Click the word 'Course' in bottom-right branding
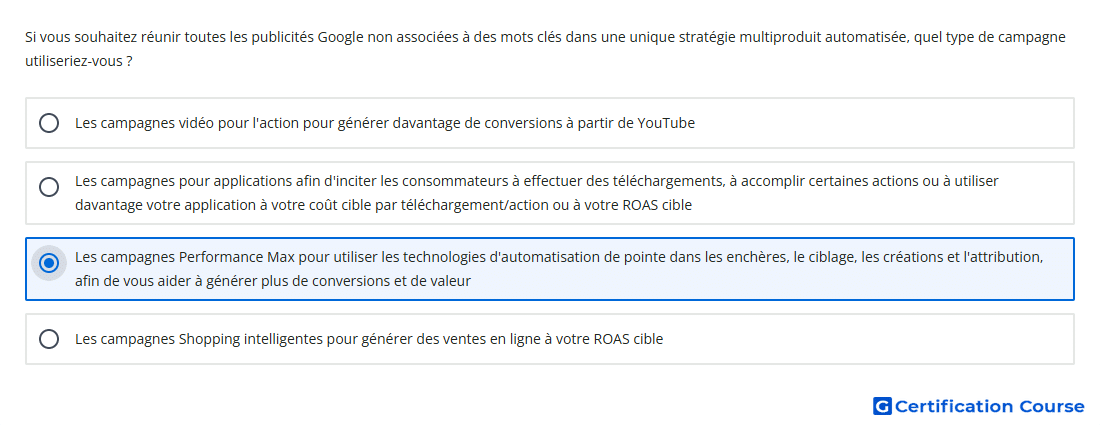The height and width of the screenshot is (425, 1100). [x=1052, y=406]
